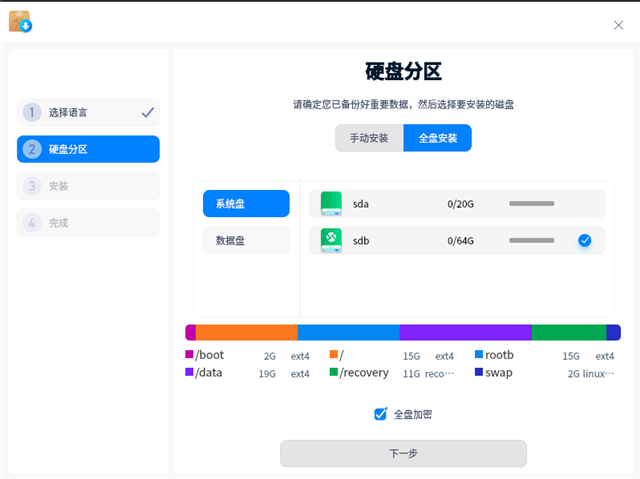Click the installer package icon in title bar
The width and height of the screenshot is (640, 479).
20,22
